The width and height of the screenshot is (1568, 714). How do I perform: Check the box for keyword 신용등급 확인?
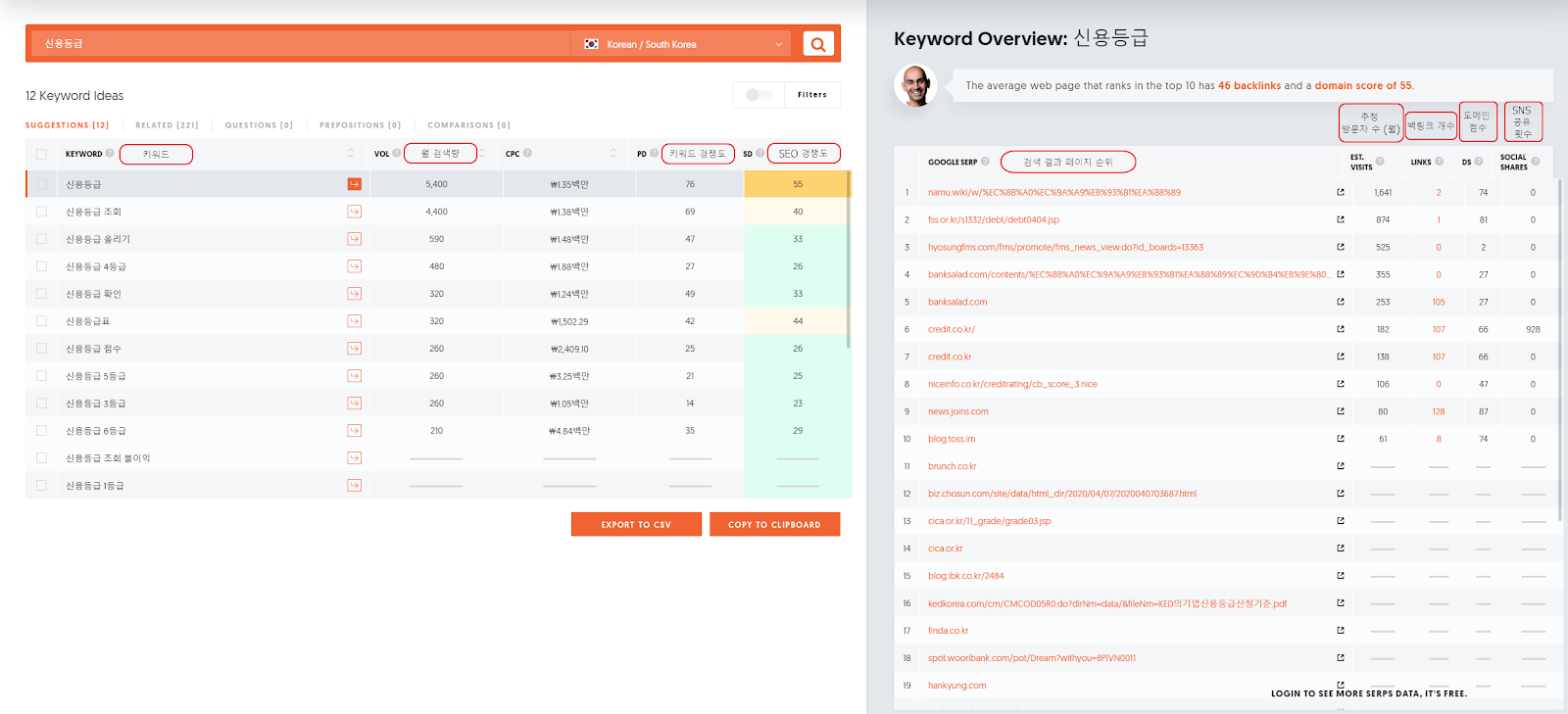point(41,294)
